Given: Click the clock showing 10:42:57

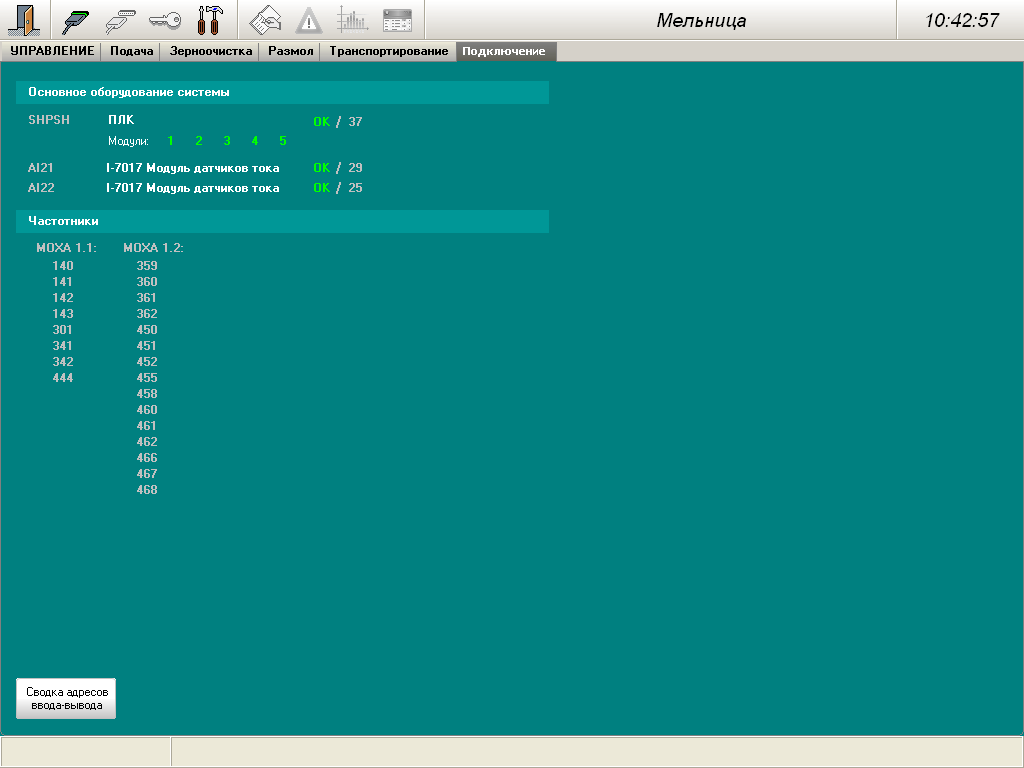Looking at the screenshot, I should (962, 21).
